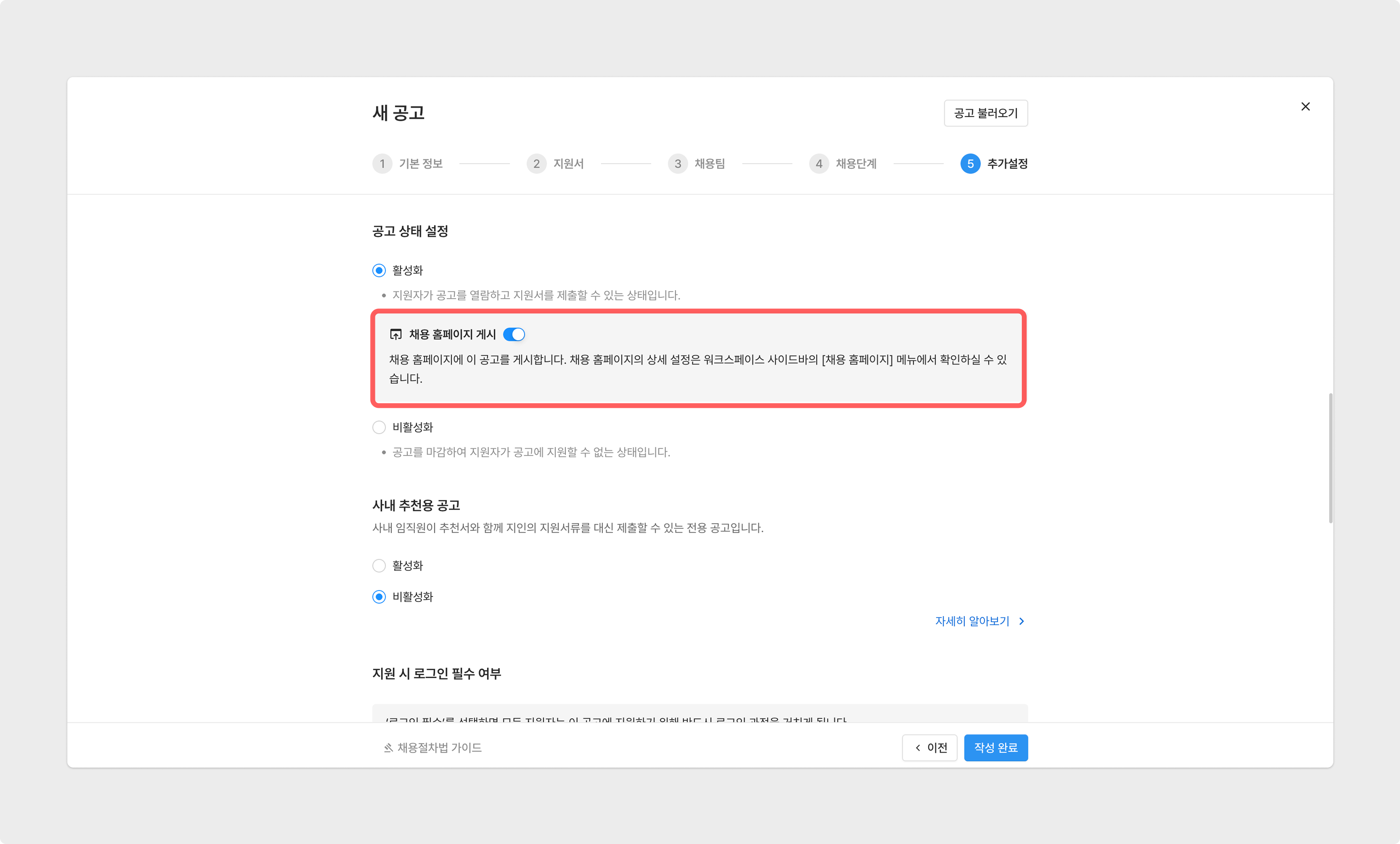1400x844 pixels.
Task: Go to the 채용단계 step label
Action: 856,164
